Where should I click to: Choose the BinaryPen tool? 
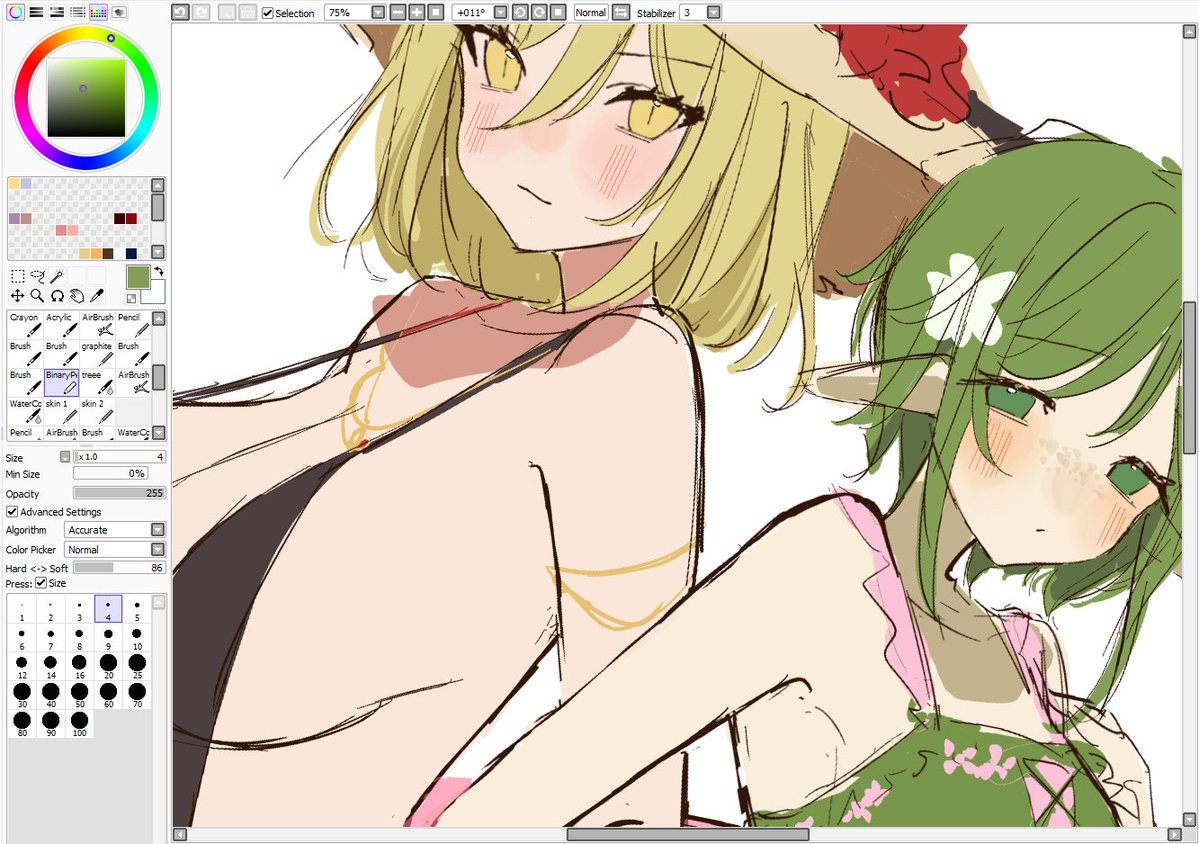tap(61, 382)
